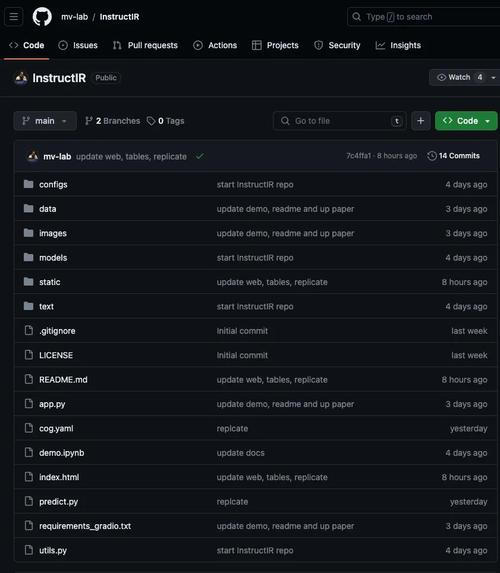Open the .gitignore file
500x573 pixels.
(57, 331)
